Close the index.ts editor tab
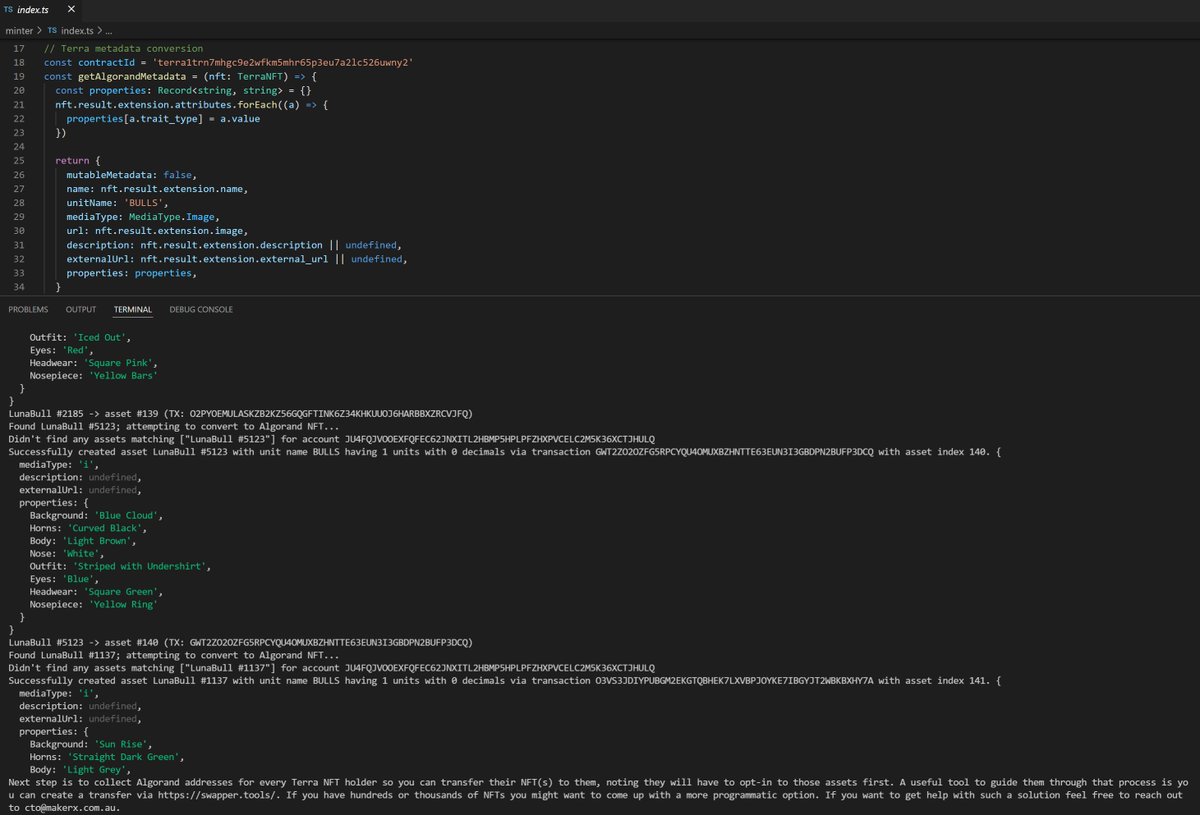 (69, 9)
